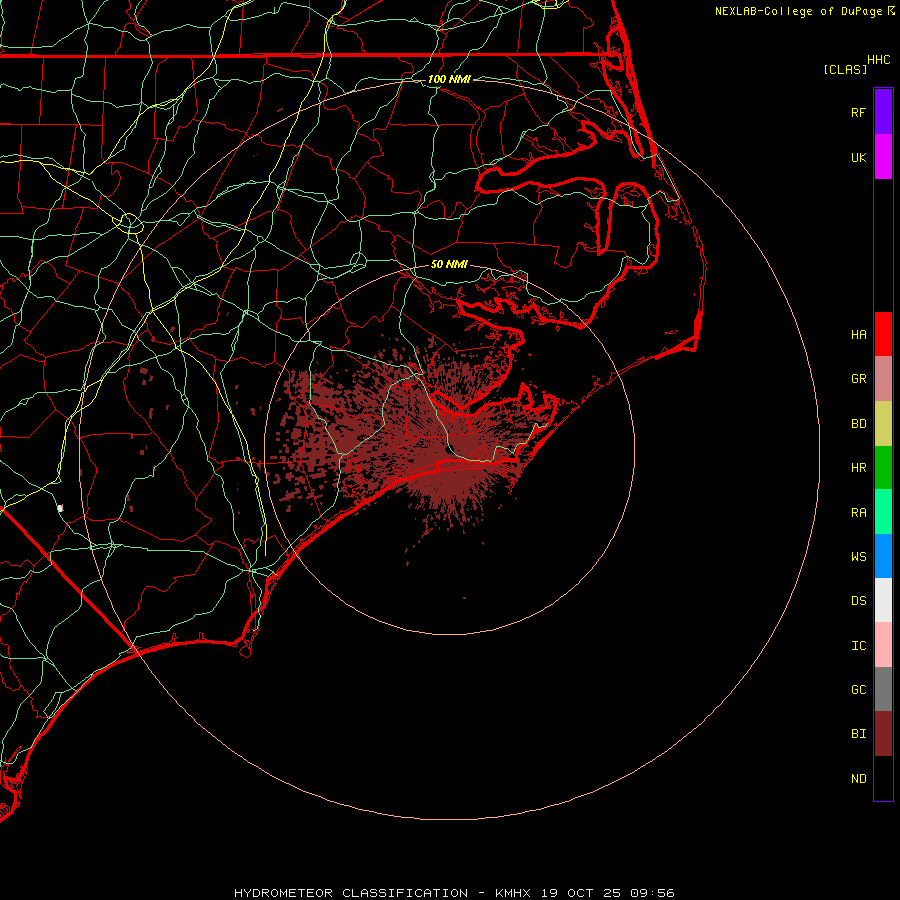Click the HA red legend swatch
This screenshot has width=900, height=900.
pos(883,334)
